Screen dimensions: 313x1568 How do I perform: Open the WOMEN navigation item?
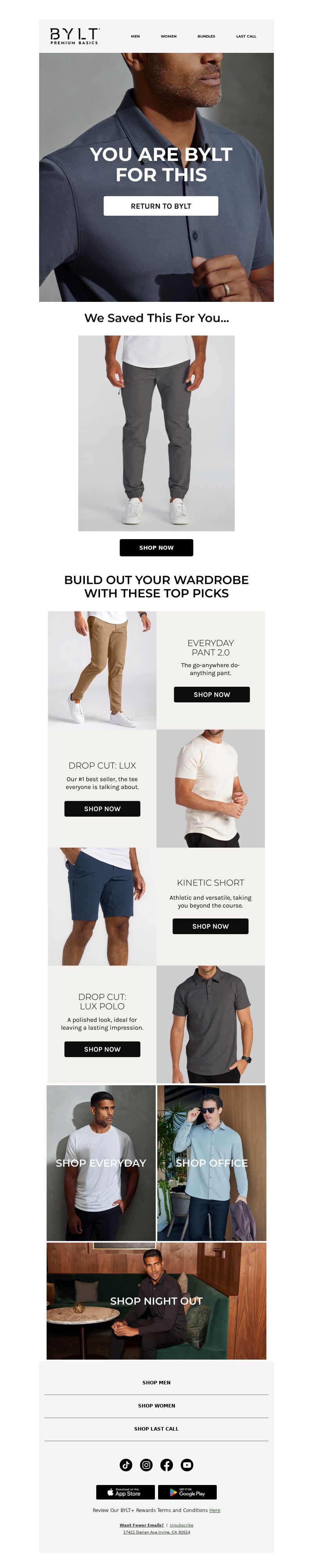168,36
